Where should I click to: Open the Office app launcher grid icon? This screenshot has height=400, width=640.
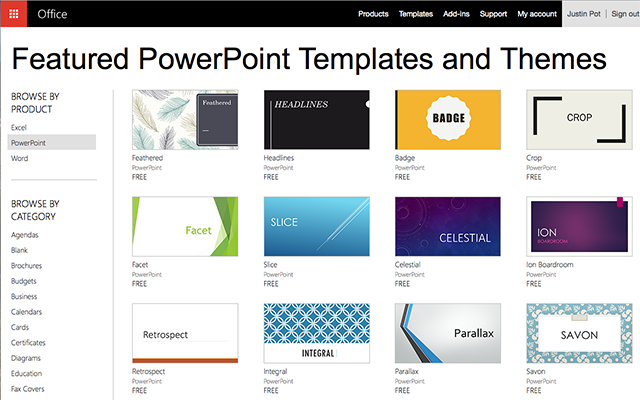pos(13,14)
